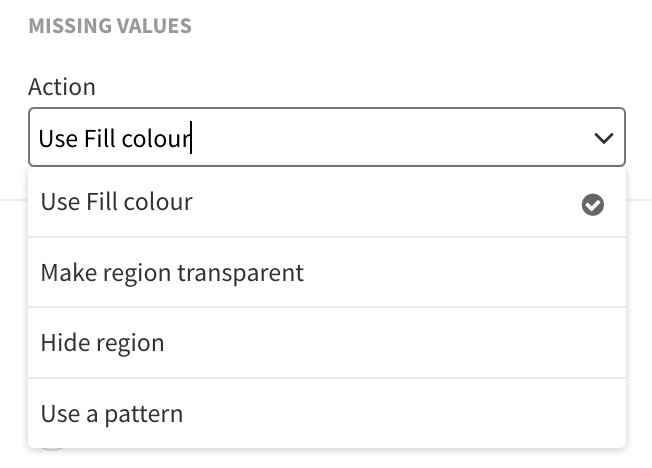Set missing values action to Use a pattern

pyautogui.click(x=327, y=414)
